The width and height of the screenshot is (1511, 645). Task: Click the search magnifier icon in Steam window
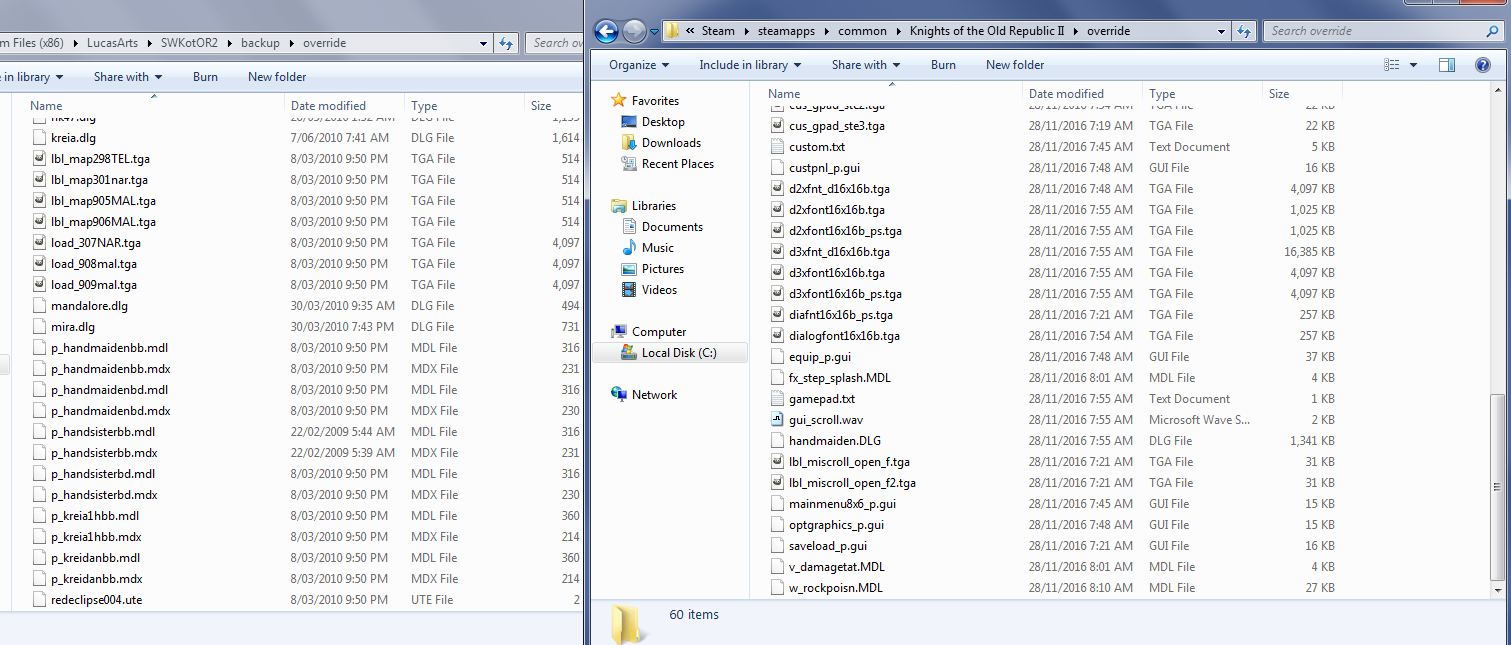coord(1493,31)
